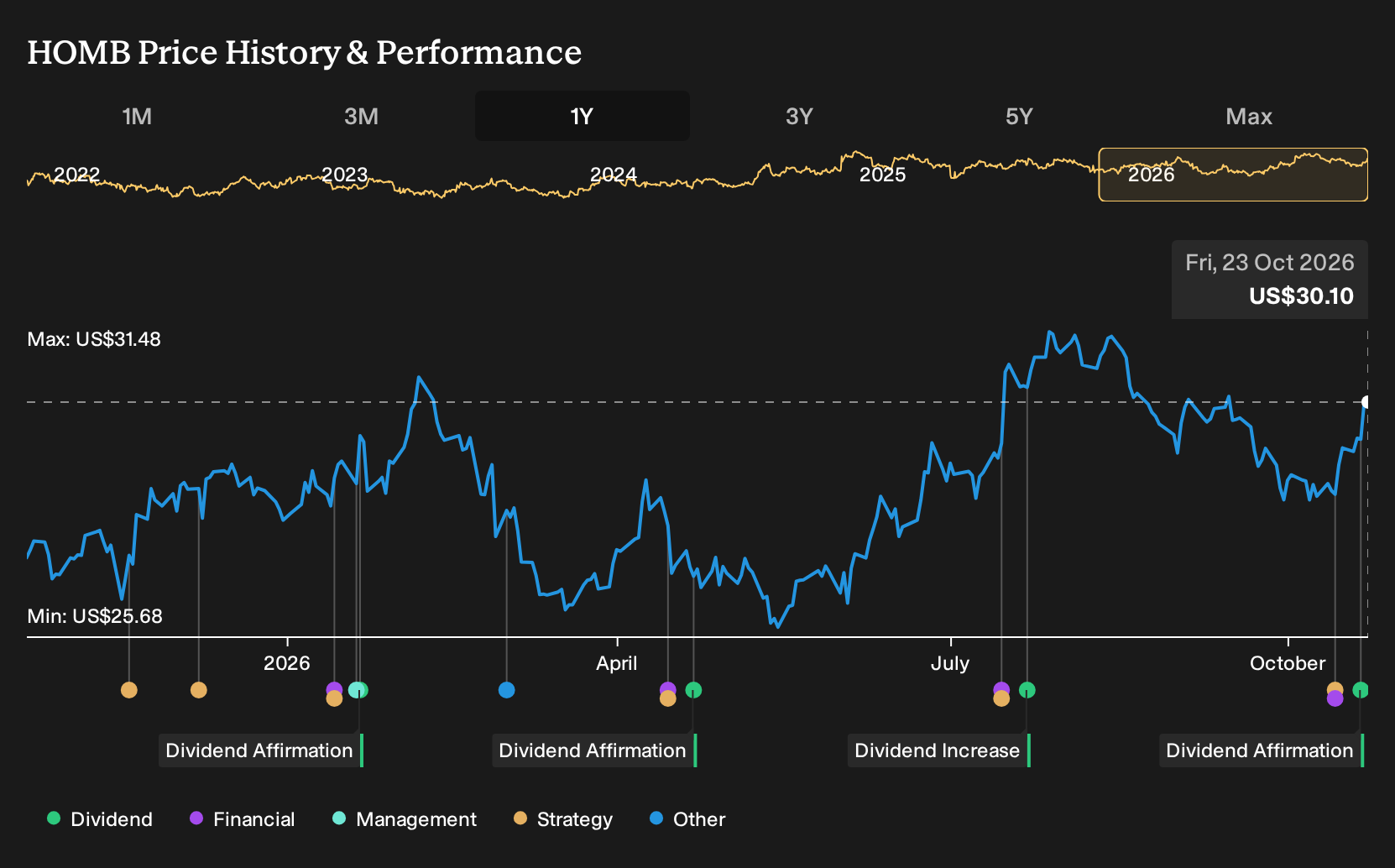This screenshot has width=1395, height=868.
Task: Click the purple Financial marker in October
Action: 1335,698
